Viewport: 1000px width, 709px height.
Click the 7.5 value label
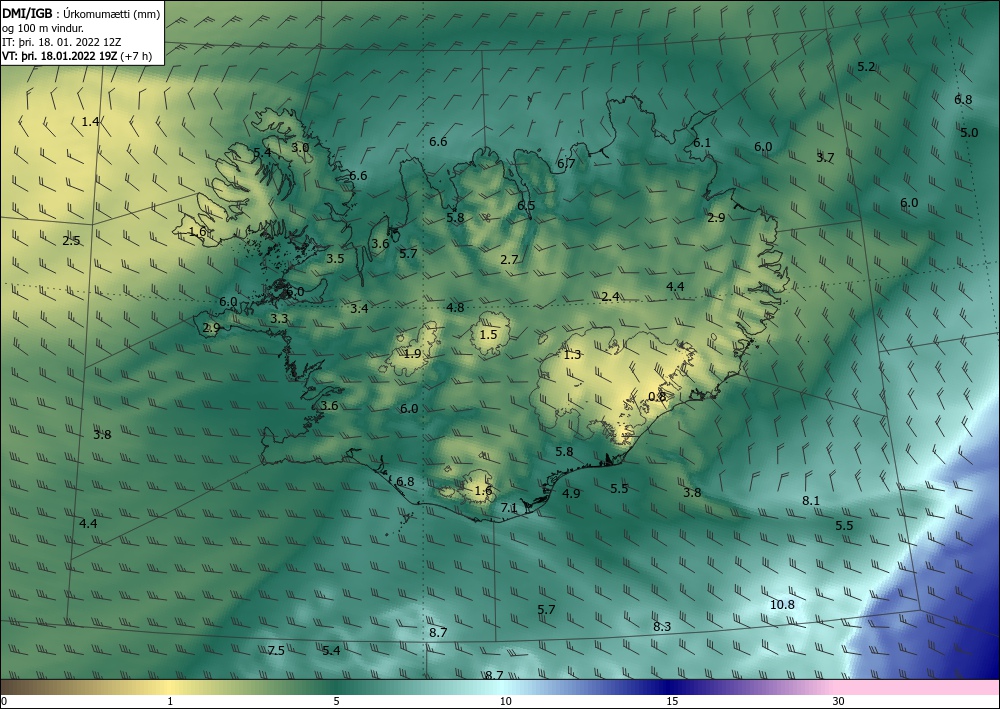click(x=276, y=651)
